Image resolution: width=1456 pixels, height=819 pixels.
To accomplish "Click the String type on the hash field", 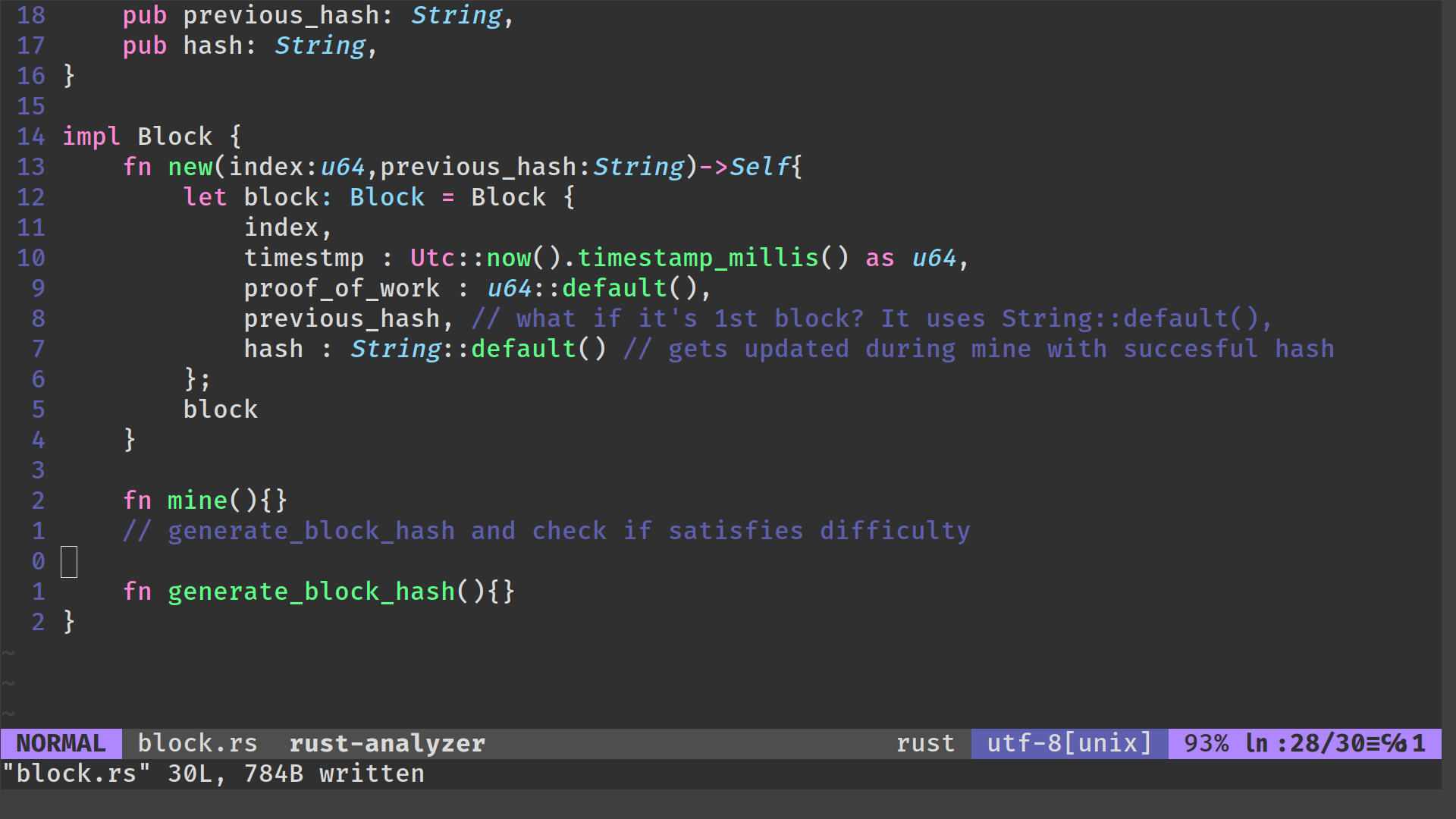I will tap(395, 349).
